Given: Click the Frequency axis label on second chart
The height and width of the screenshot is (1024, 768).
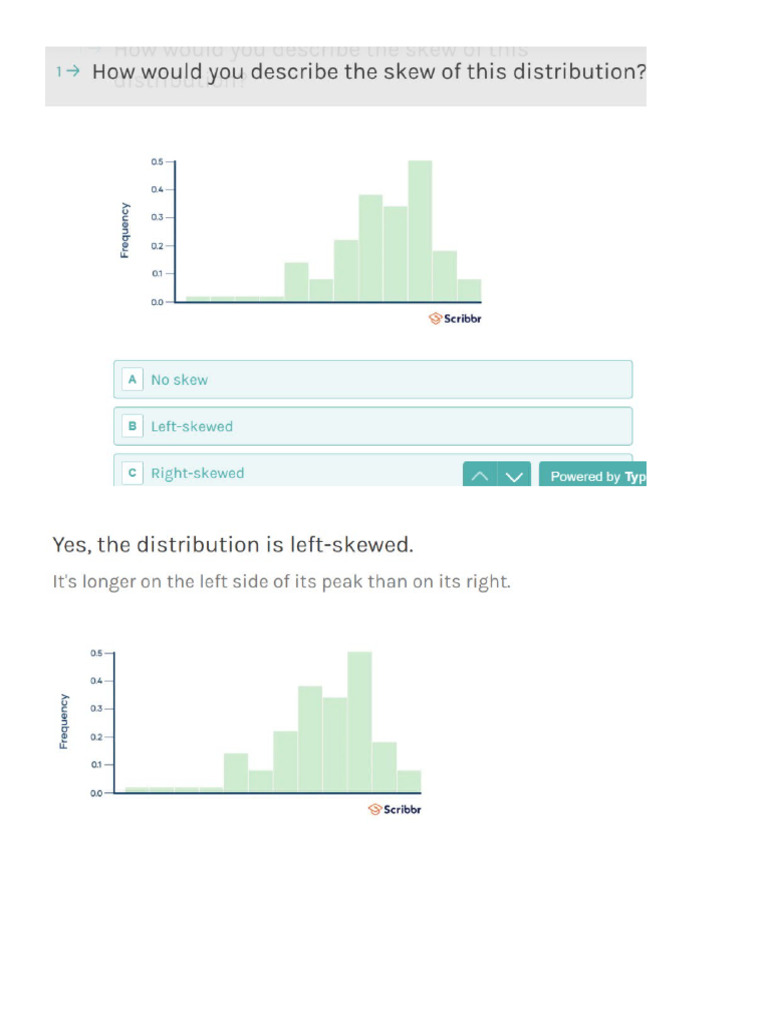Looking at the screenshot, I should tap(65, 721).
